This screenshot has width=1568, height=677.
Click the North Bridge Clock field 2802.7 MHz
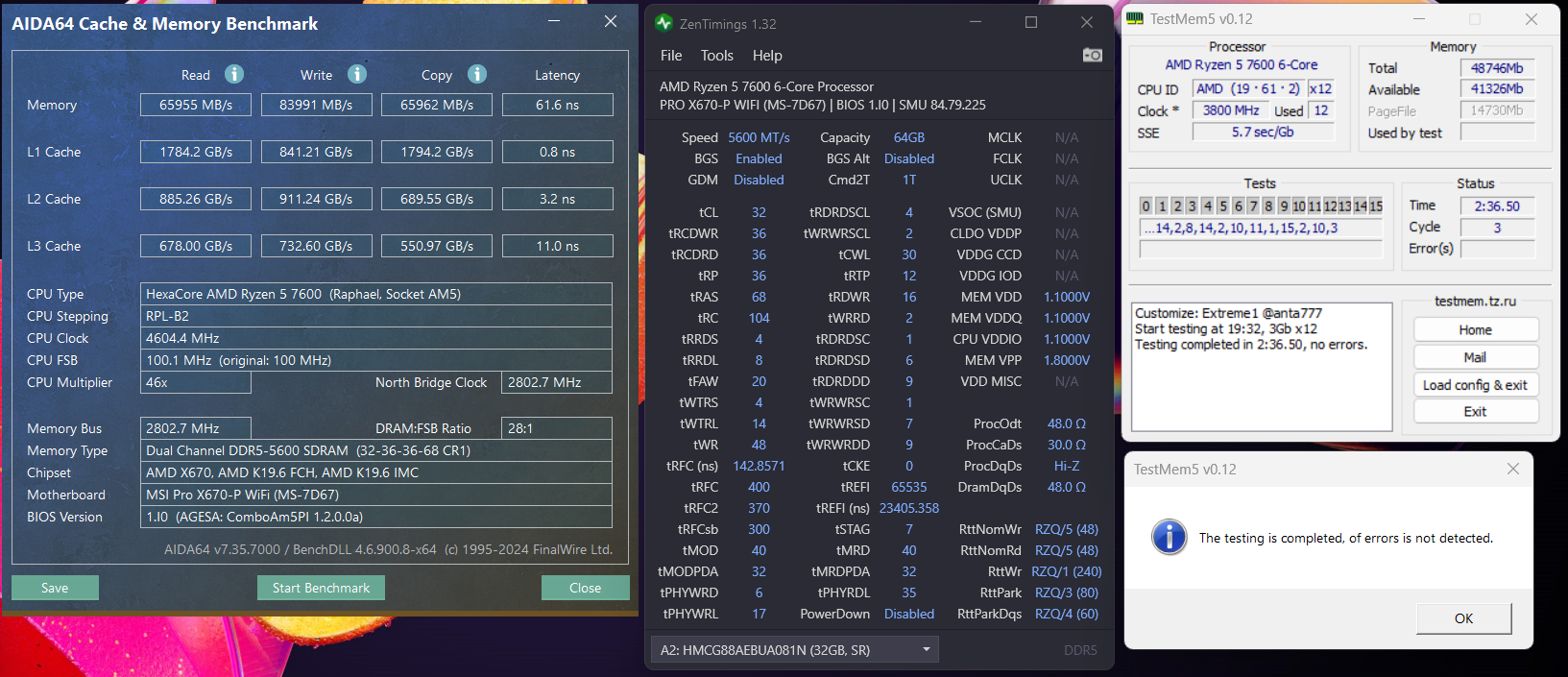557,382
